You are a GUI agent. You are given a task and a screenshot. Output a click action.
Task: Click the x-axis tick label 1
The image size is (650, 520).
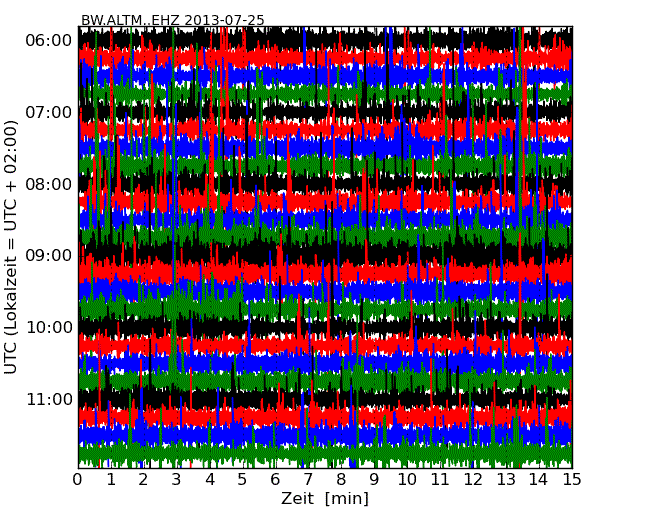[x=111, y=480]
